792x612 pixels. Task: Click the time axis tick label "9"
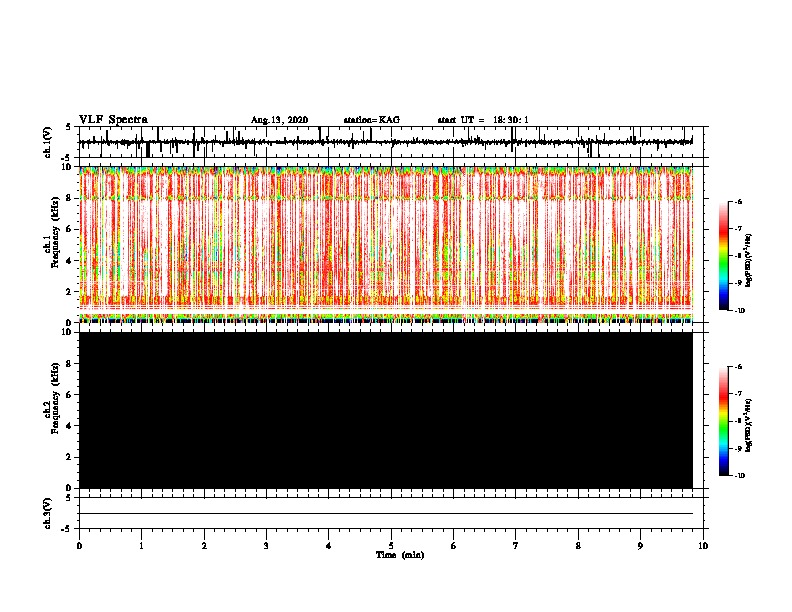pos(640,546)
